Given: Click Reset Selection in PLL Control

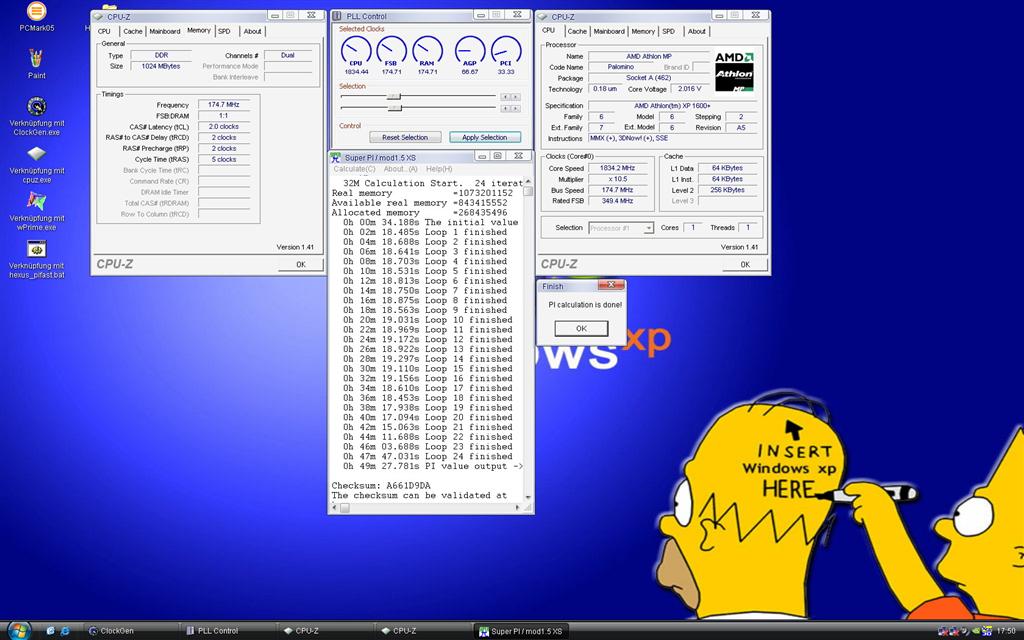Looking at the screenshot, I should [x=405, y=137].
